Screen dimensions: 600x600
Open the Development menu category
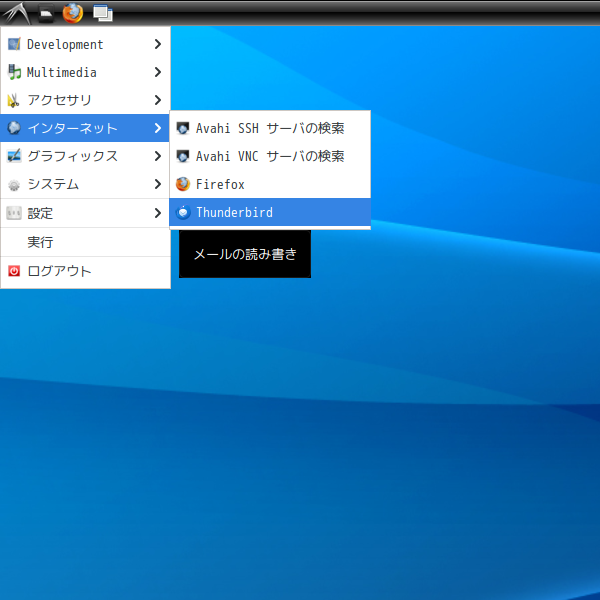pyautogui.click(x=85, y=44)
